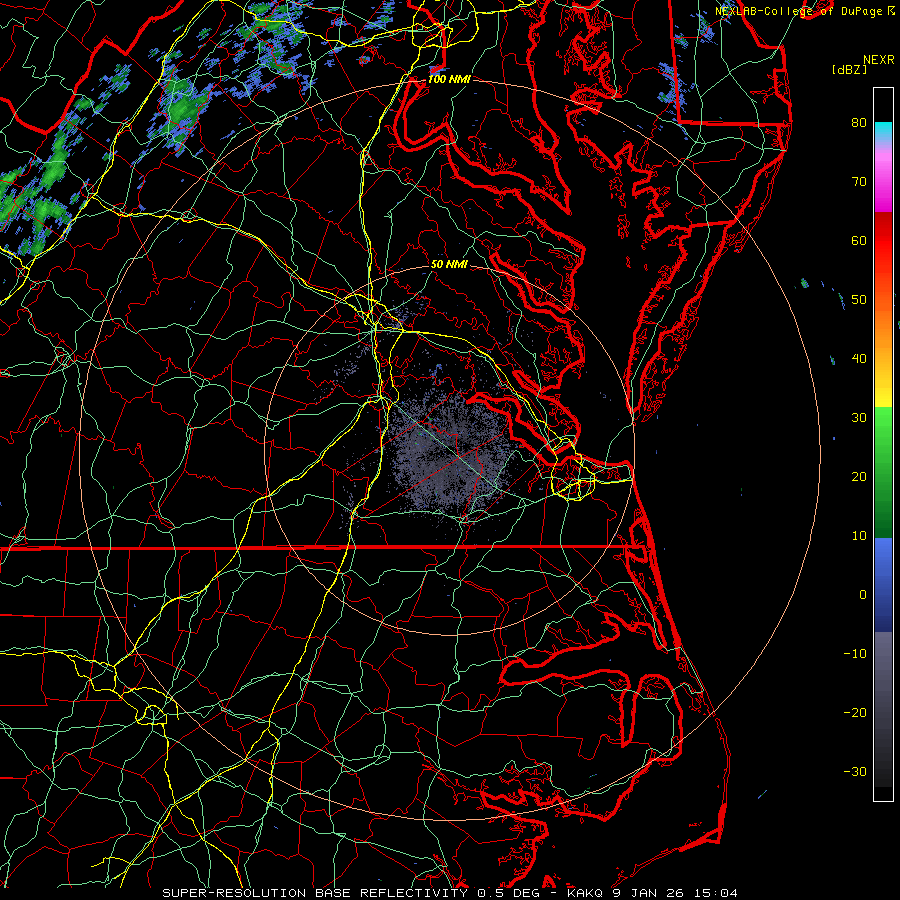Screen dimensions: 900x900
Task: Click the 60 value on dBZ scale
Action: coord(859,240)
